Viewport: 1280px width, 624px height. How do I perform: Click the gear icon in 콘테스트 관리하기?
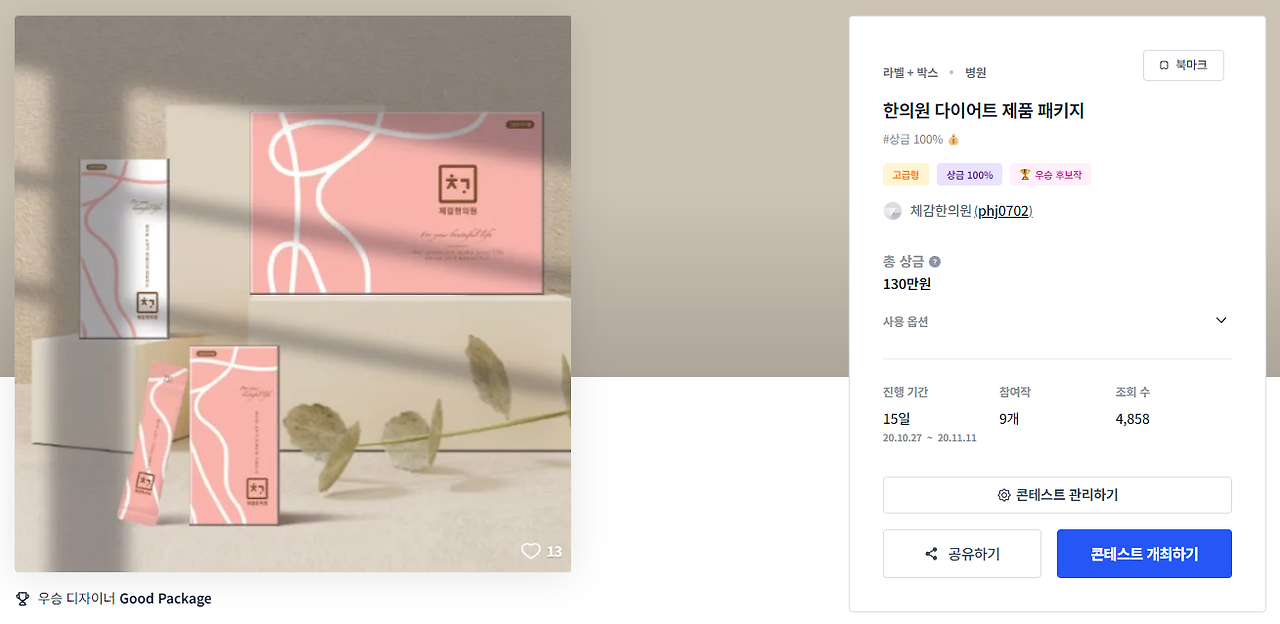(x=1004, y=495)
